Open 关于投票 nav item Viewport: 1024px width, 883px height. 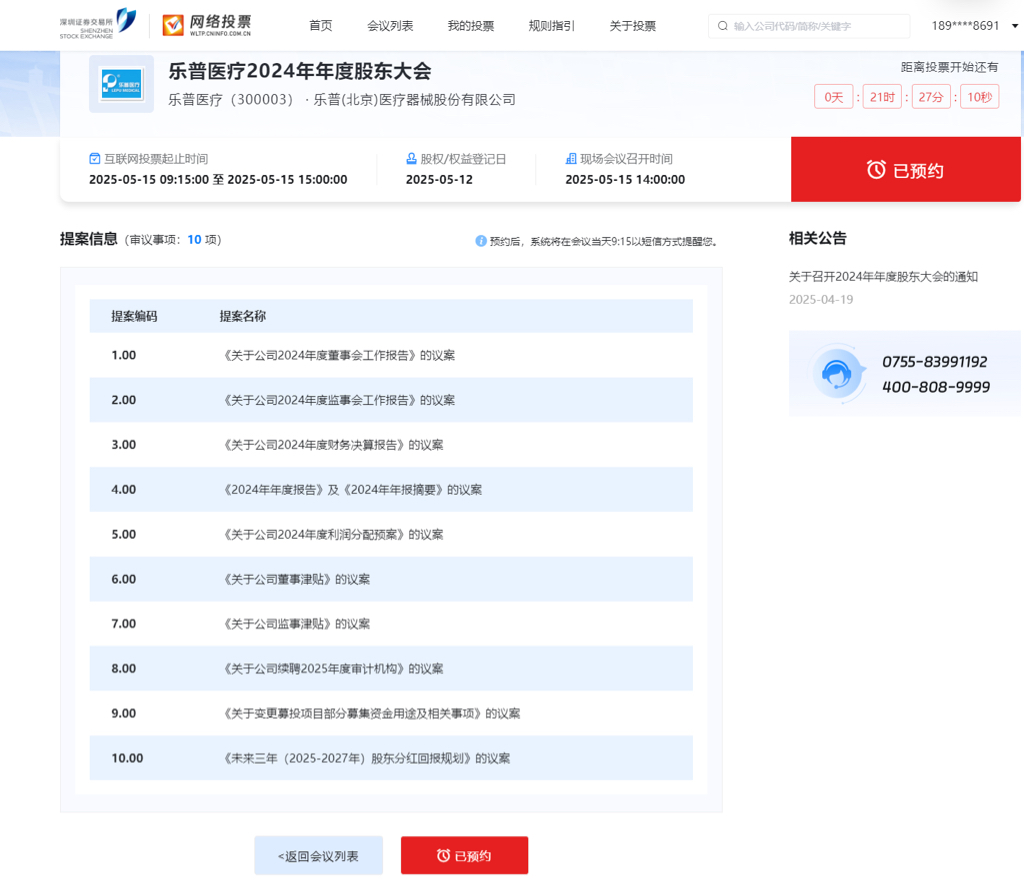(633, 25)
